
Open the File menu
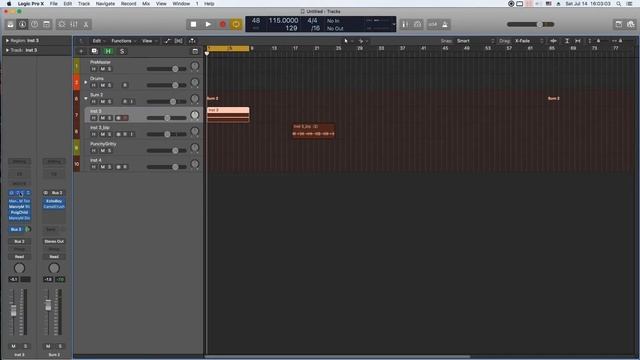(53, 4)
